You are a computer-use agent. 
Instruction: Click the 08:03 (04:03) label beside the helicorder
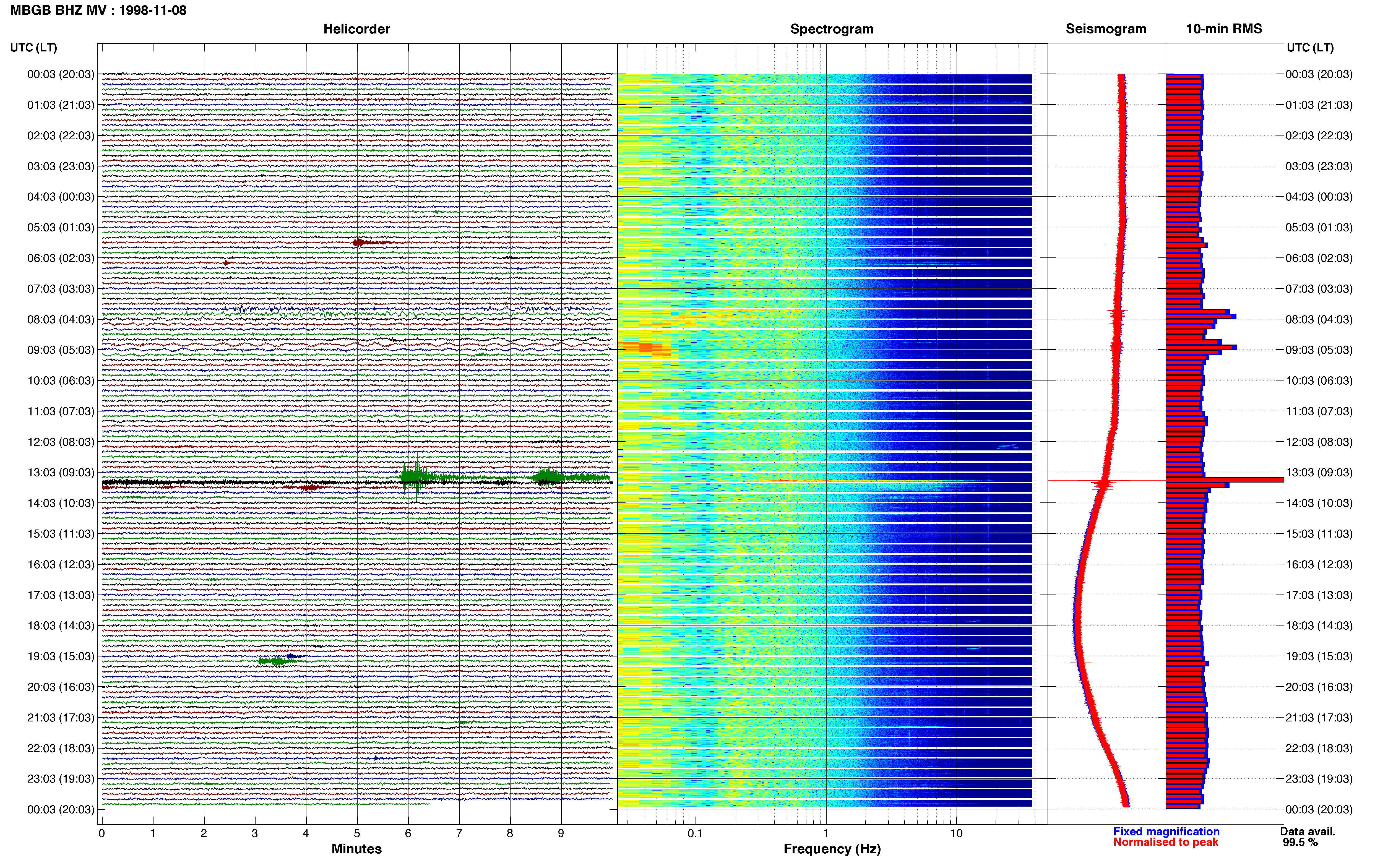point(60,319)
